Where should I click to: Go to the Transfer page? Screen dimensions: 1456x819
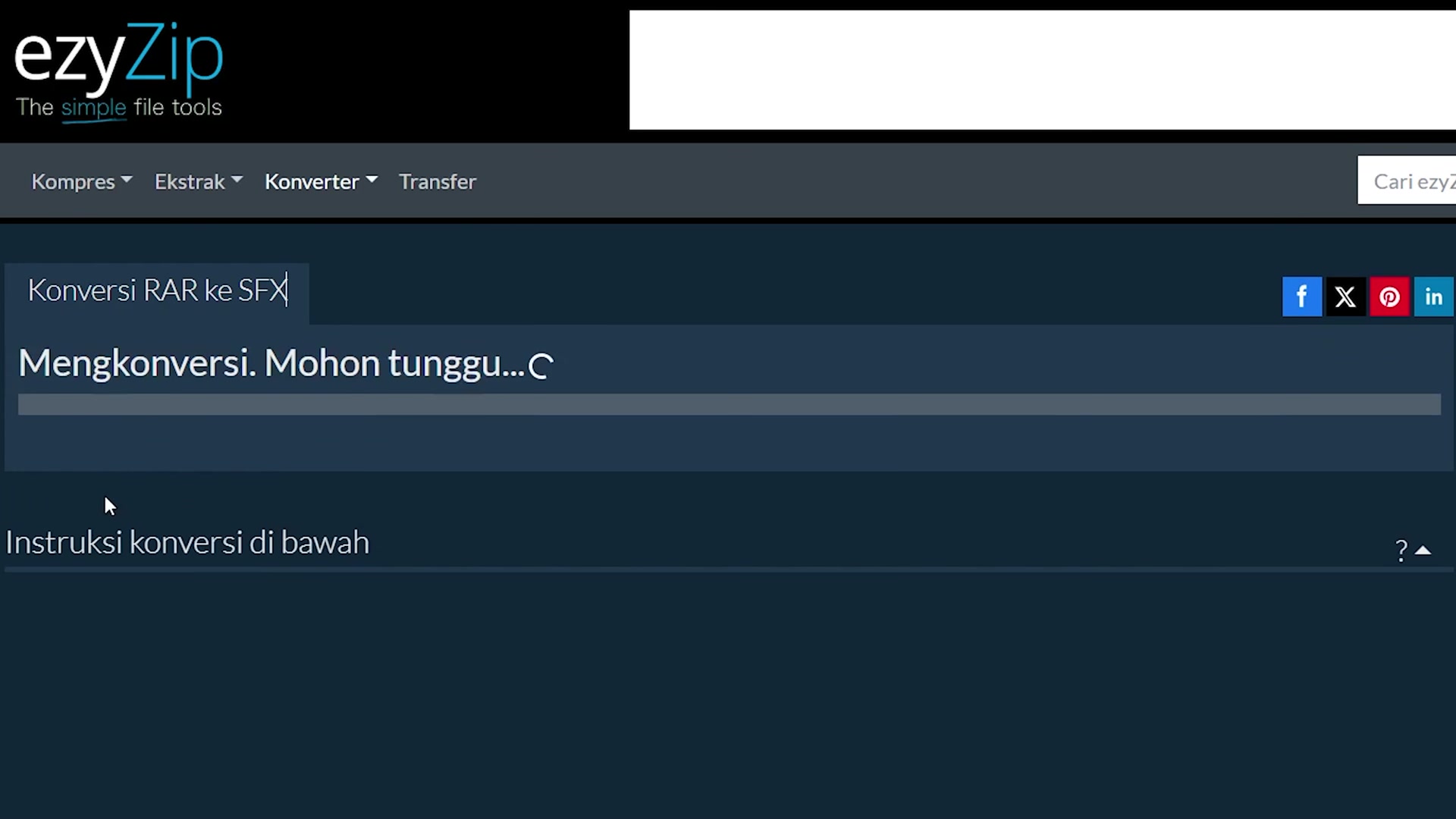(x=438, y=181)
